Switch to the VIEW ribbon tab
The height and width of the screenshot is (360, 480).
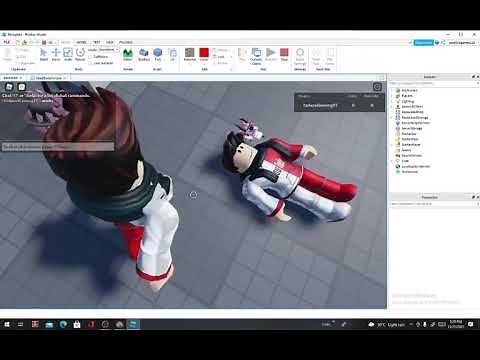[x=110, y=42]
